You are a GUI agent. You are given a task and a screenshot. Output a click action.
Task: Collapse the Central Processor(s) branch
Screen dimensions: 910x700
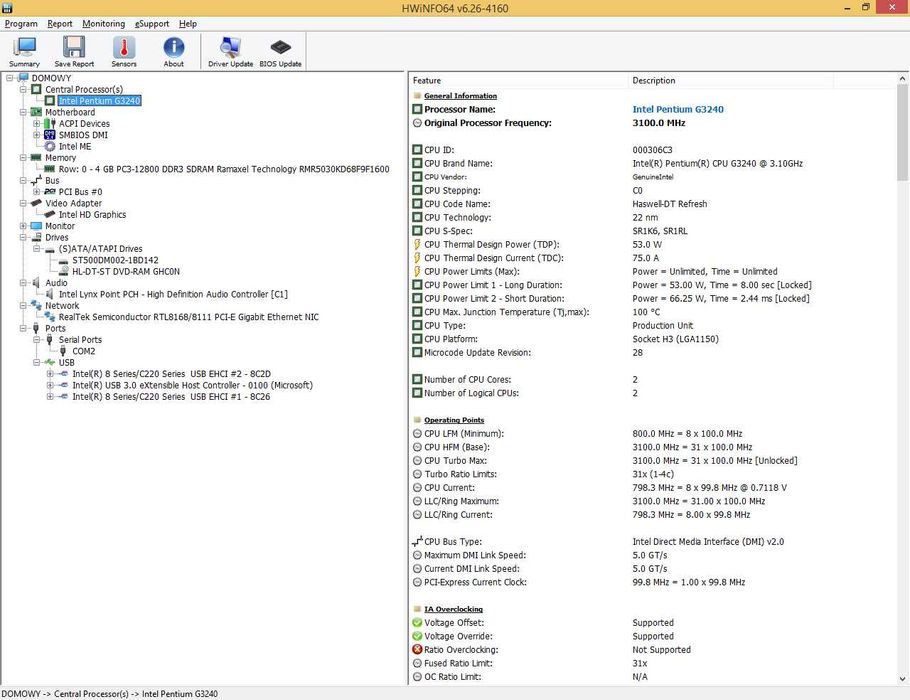coord(23,89)
